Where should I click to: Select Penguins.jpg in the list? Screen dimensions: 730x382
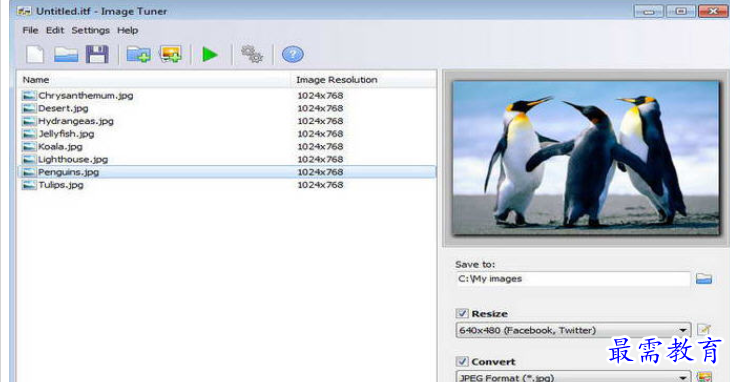pyautogui.click(x=226, y=172)
